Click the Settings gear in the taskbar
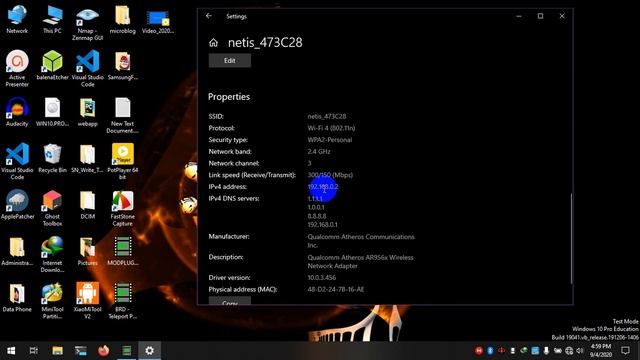 coord(149,351)
